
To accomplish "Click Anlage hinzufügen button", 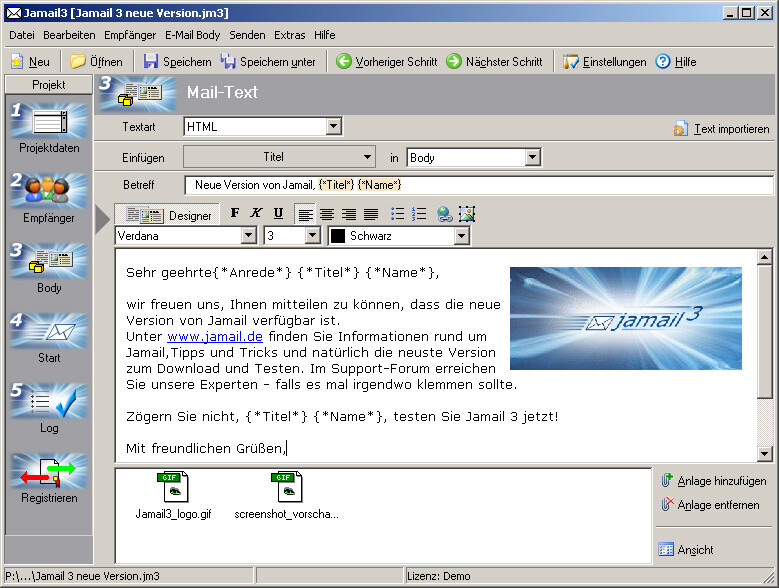I will tap(713, 481).
